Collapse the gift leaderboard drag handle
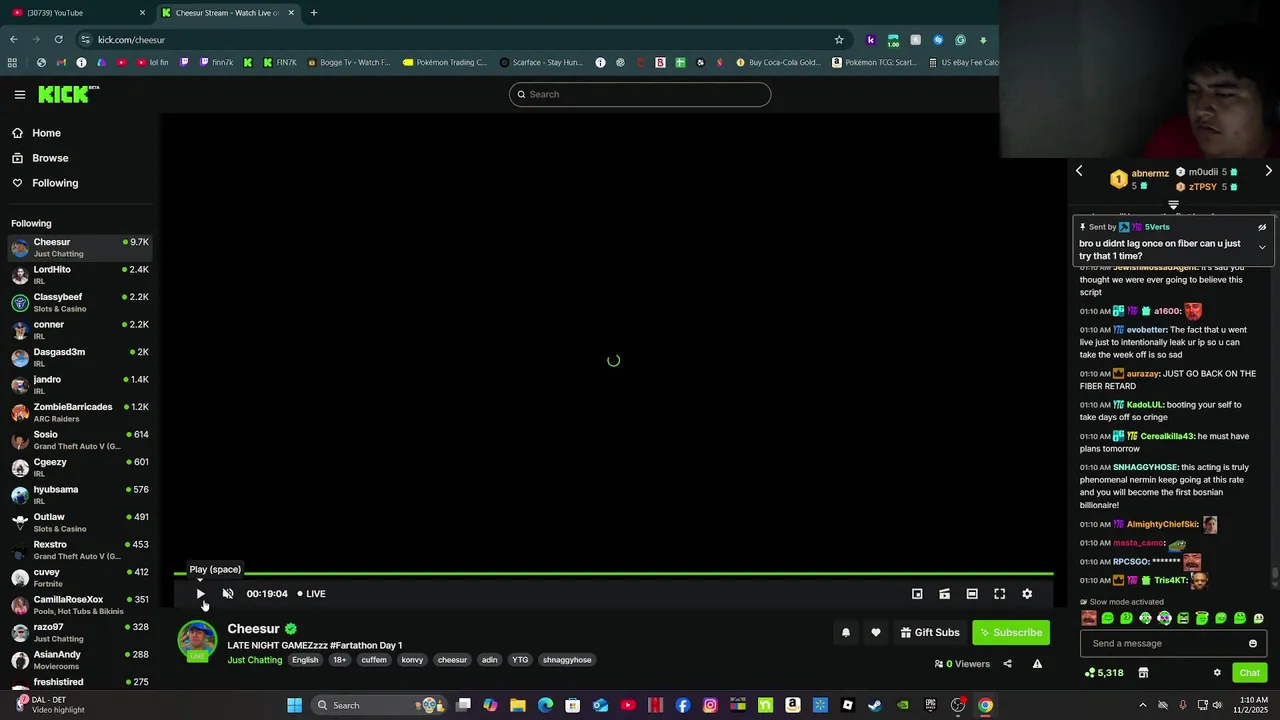Viewport: 1280px width, 720px height. coord(1173,204)
